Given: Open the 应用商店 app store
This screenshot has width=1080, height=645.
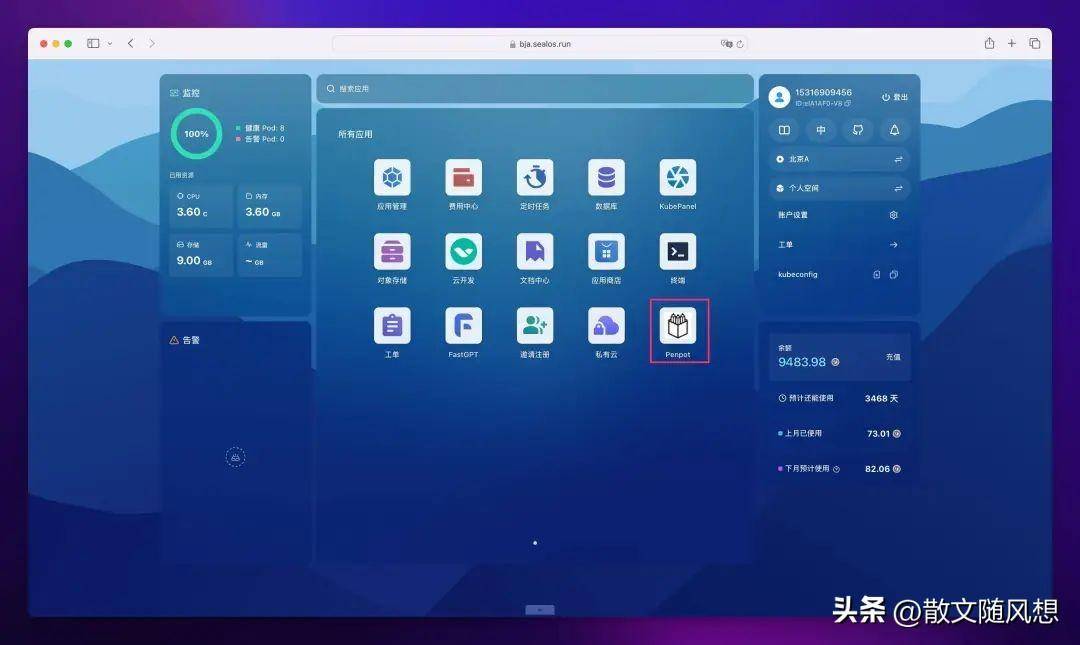Looking at the screenshot, I should tap(606, 252).
